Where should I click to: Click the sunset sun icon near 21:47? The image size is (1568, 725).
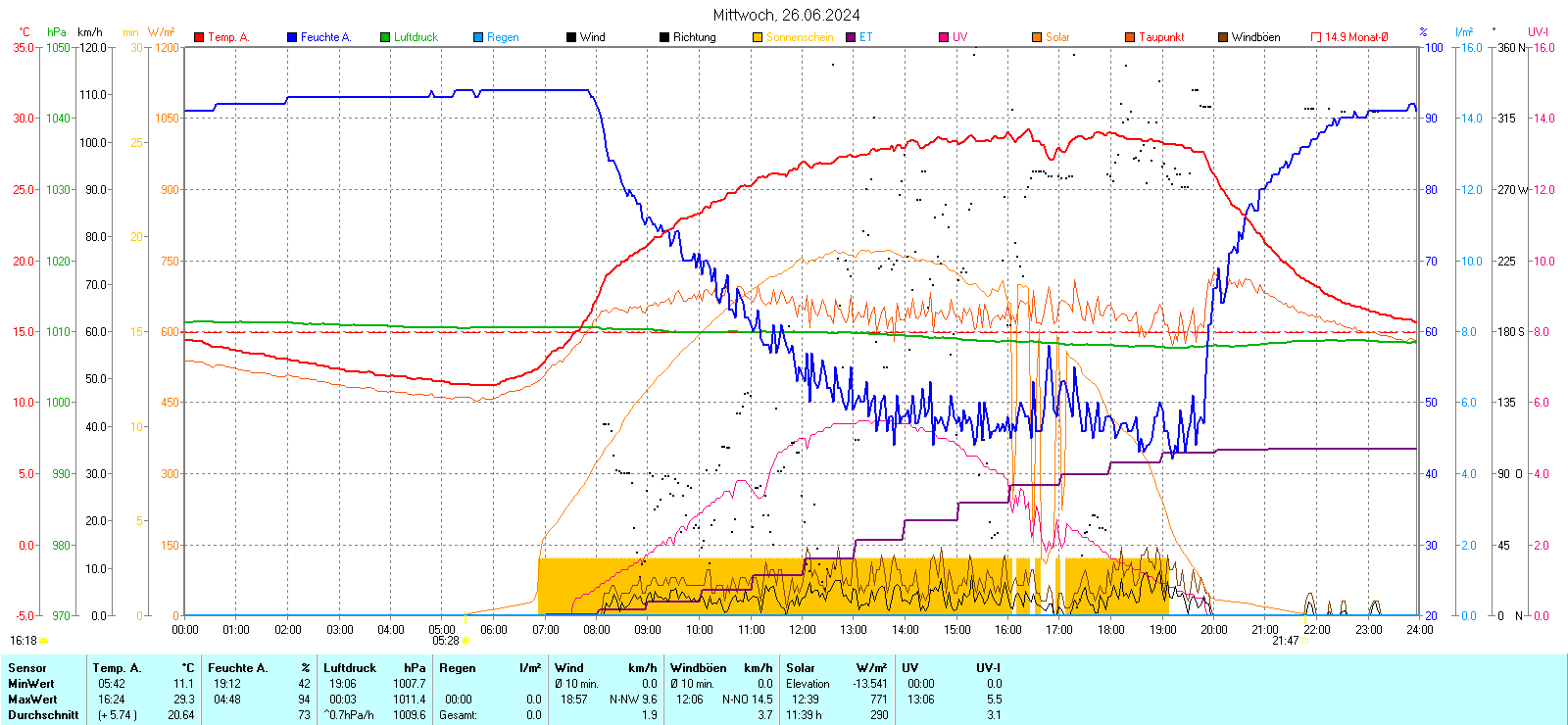[x=1305, y=641]
